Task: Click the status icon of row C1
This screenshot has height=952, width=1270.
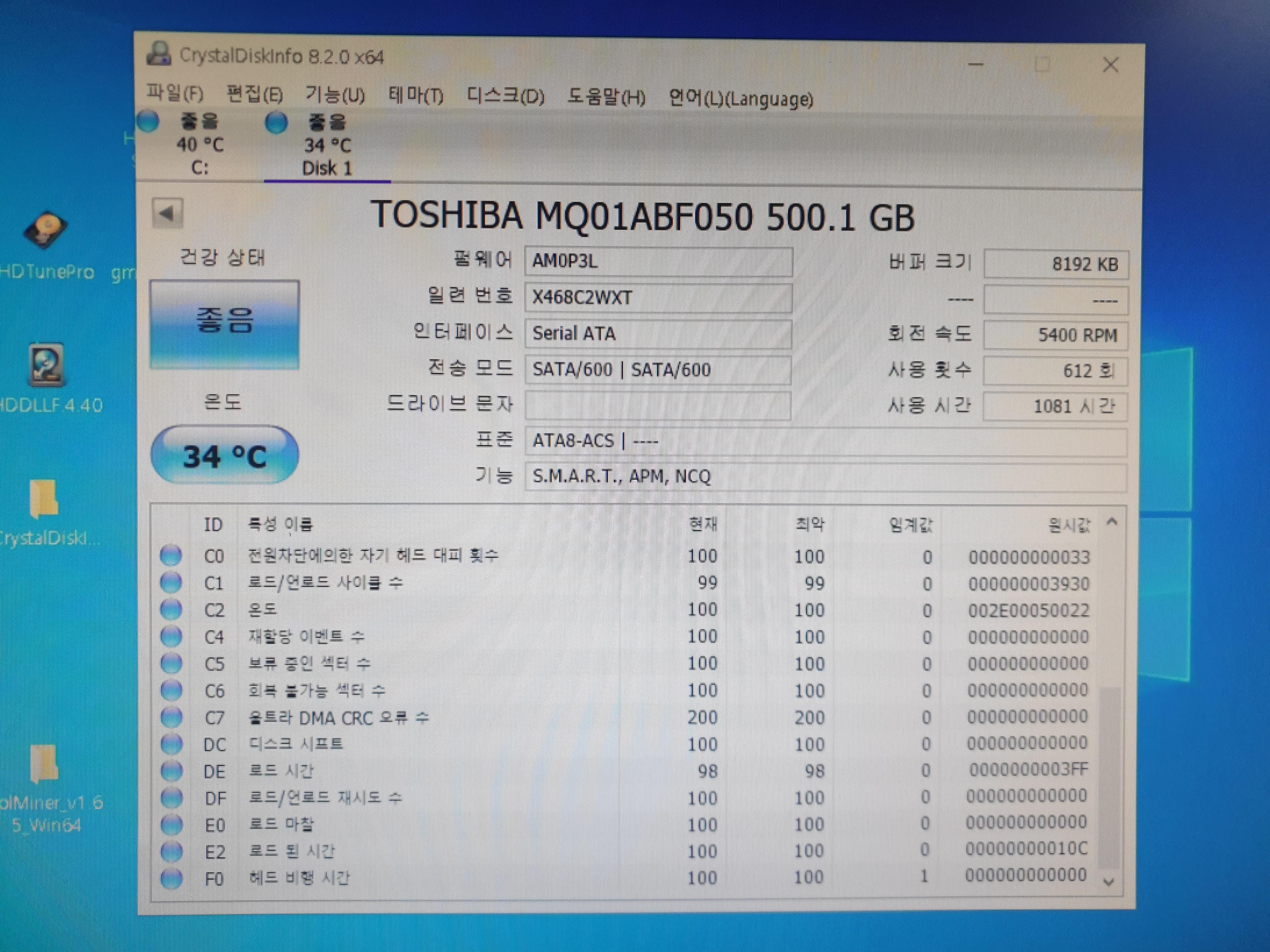Action: (171, 582)
